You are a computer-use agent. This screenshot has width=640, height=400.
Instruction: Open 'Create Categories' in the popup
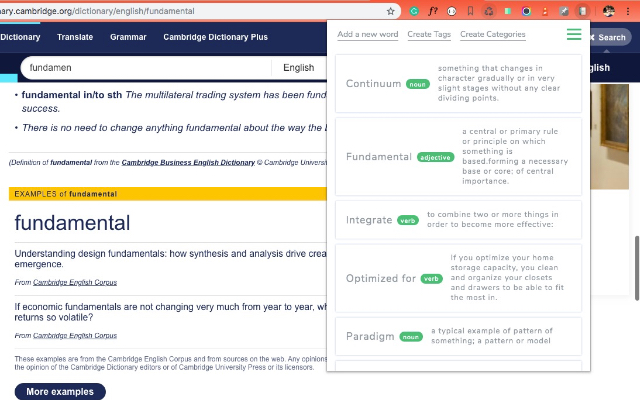click(493, 34)
